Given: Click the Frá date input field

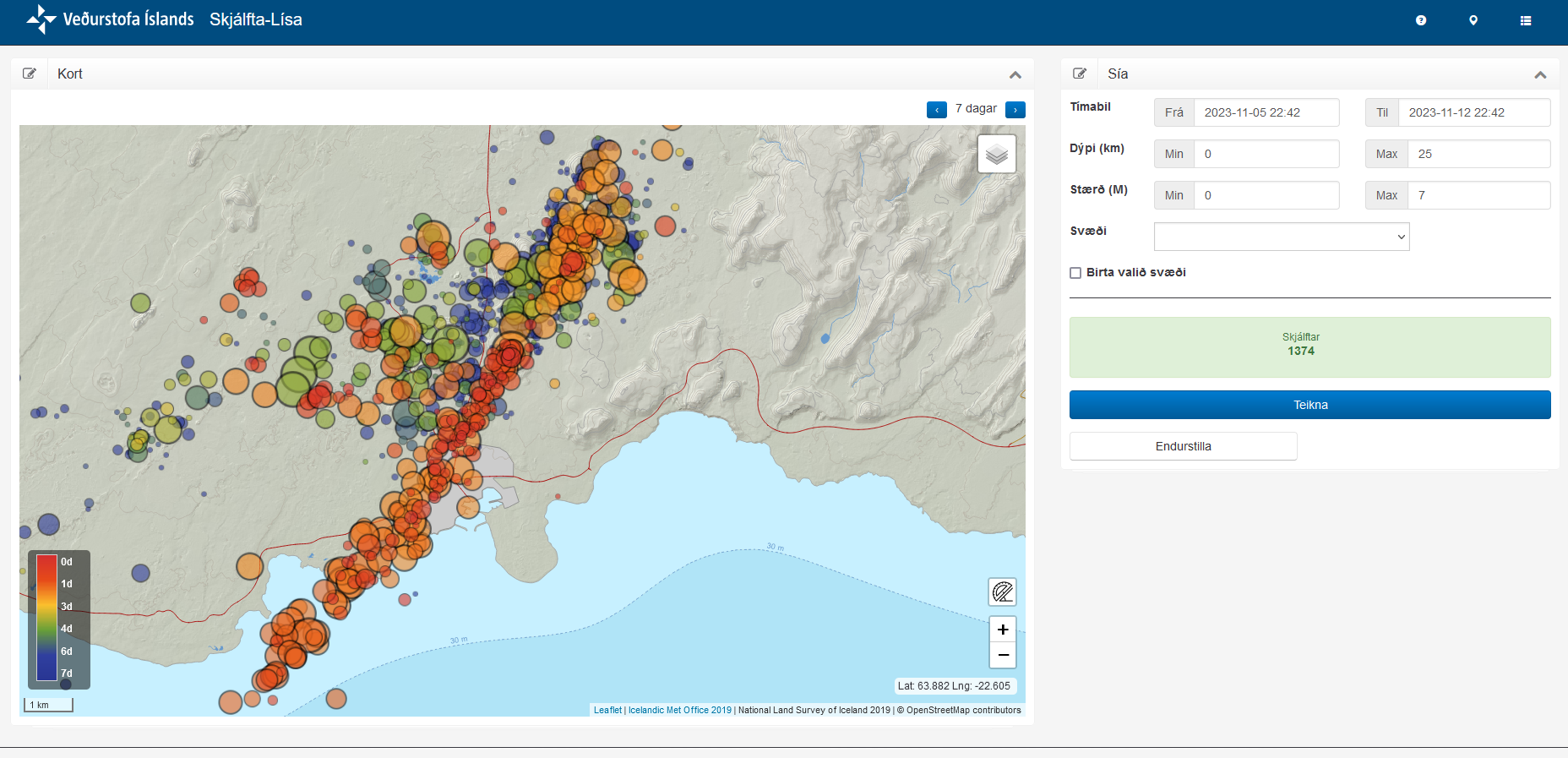Looking at the screenshot, I should click(1266, 112).
